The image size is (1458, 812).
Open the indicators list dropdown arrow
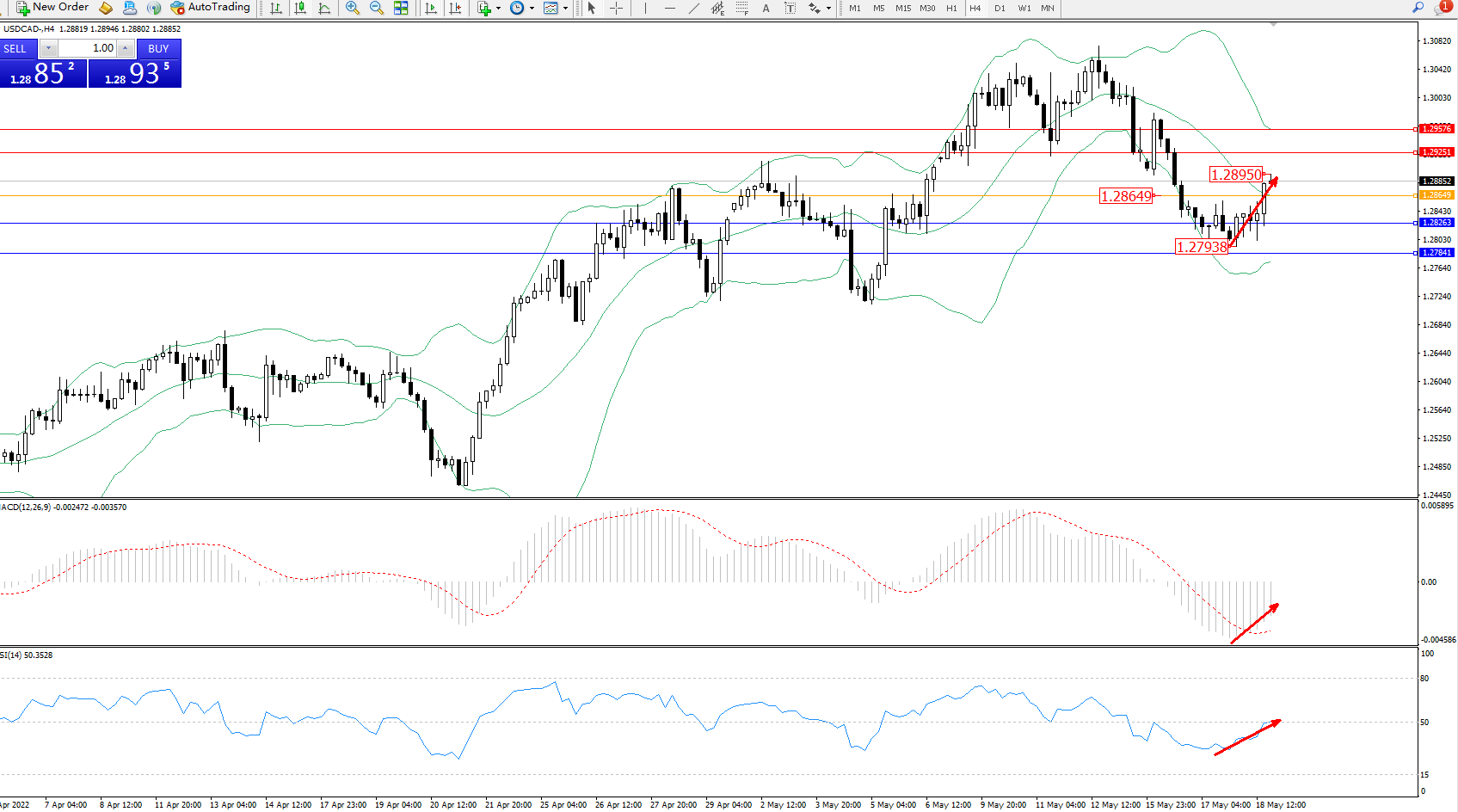coord(499,9)
